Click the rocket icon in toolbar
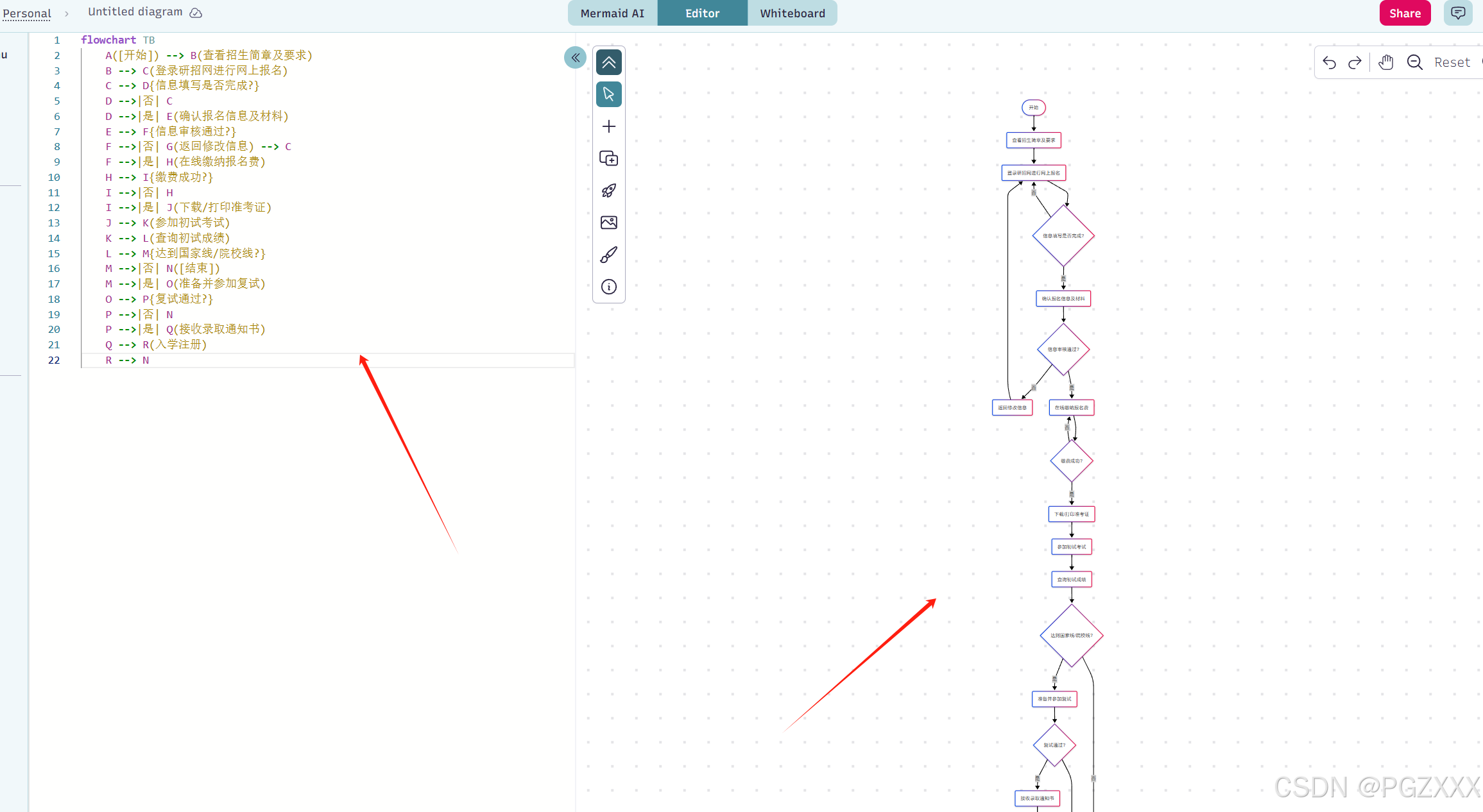Viewport: 1483px width, 812px height. click(x=608, y=190)
